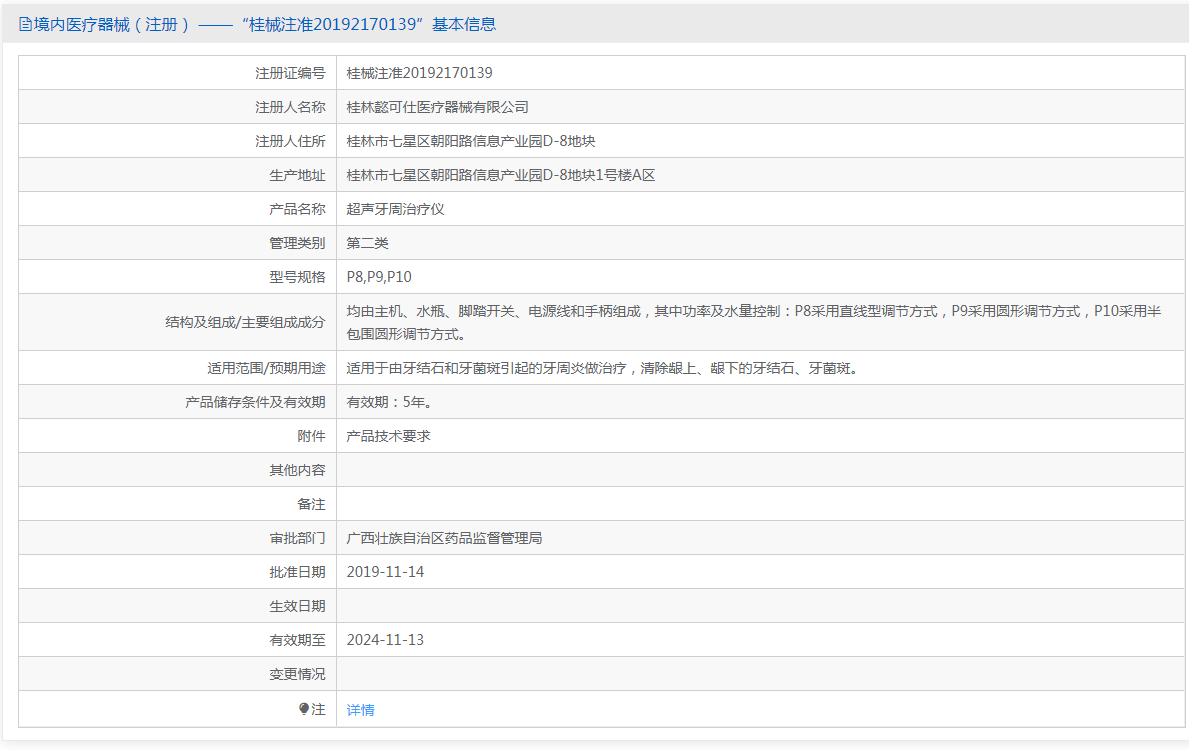The image size is (1189, 750).
Task: Click the empty 备注 value cell
Action: pos(760,504)
